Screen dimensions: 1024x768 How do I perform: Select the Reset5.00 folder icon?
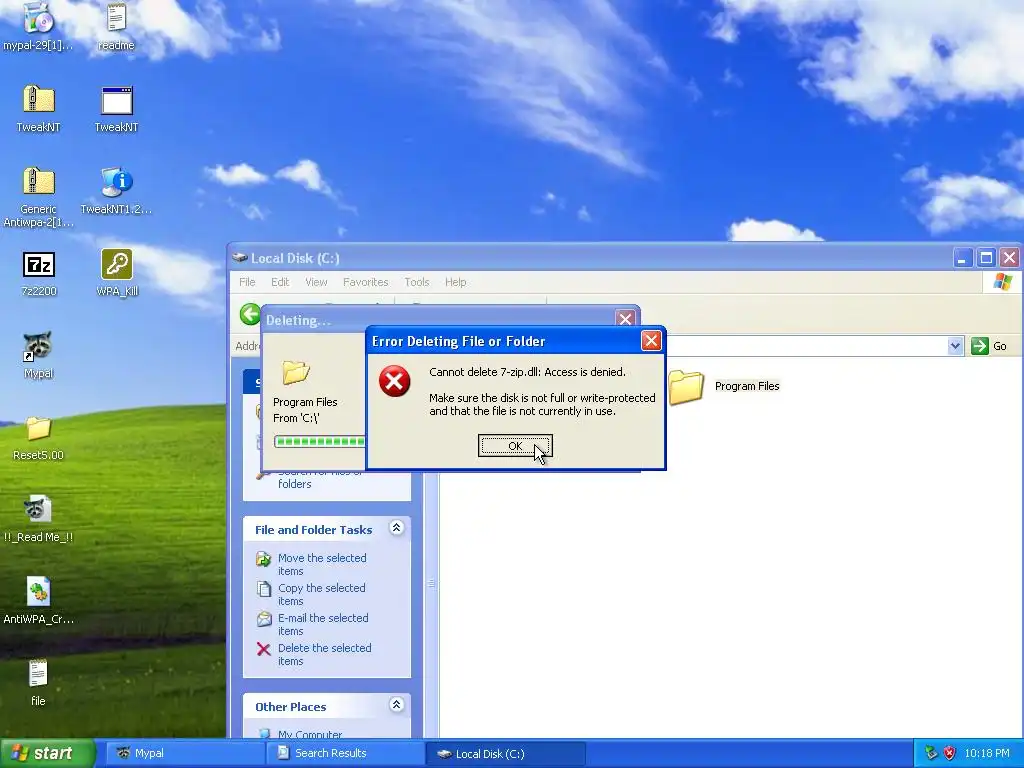[x=39, y=438]
